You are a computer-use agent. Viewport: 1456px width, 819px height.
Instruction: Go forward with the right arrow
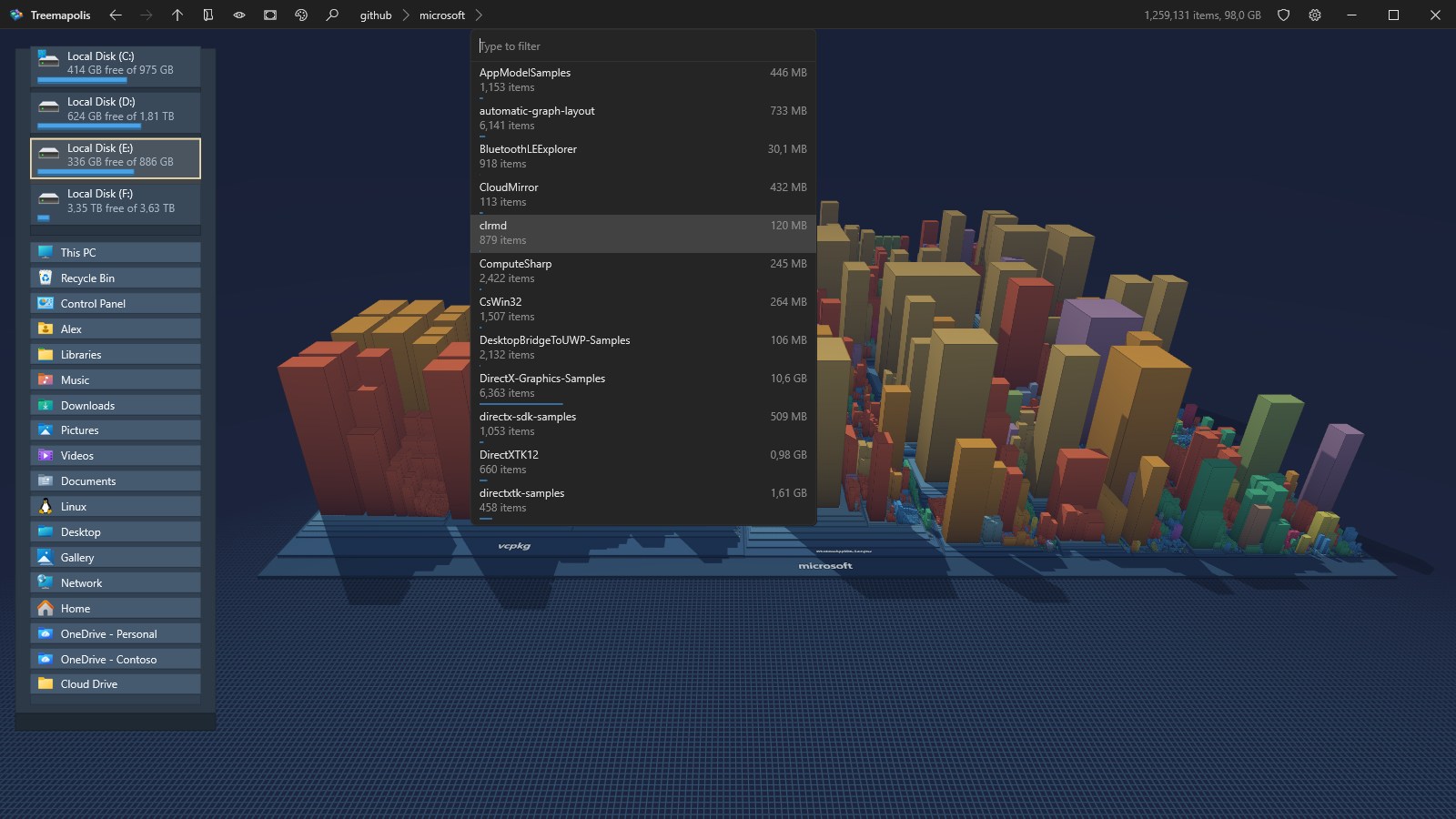pyautogui.click(x=147, y=15)
